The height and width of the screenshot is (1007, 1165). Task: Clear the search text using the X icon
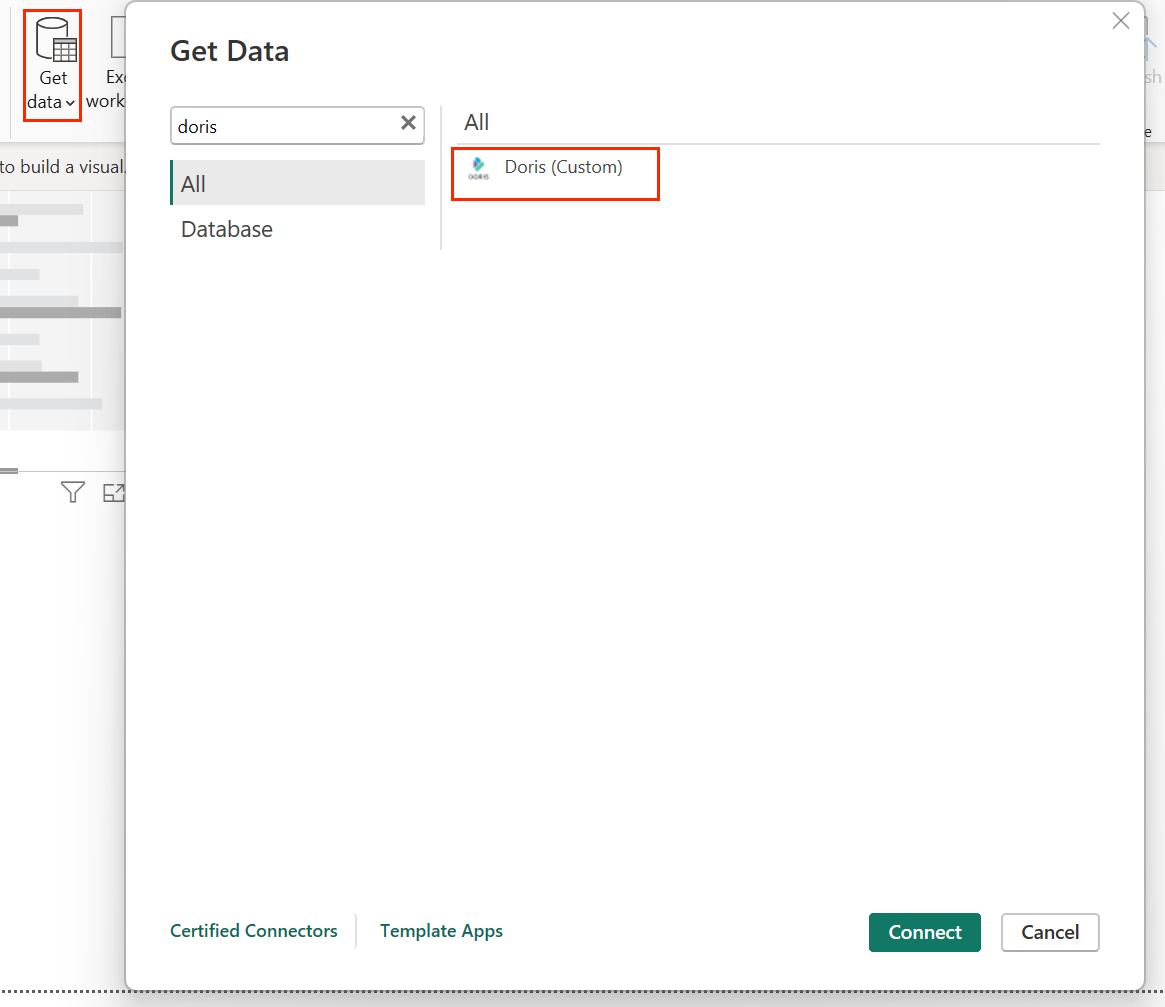(408, 122)
